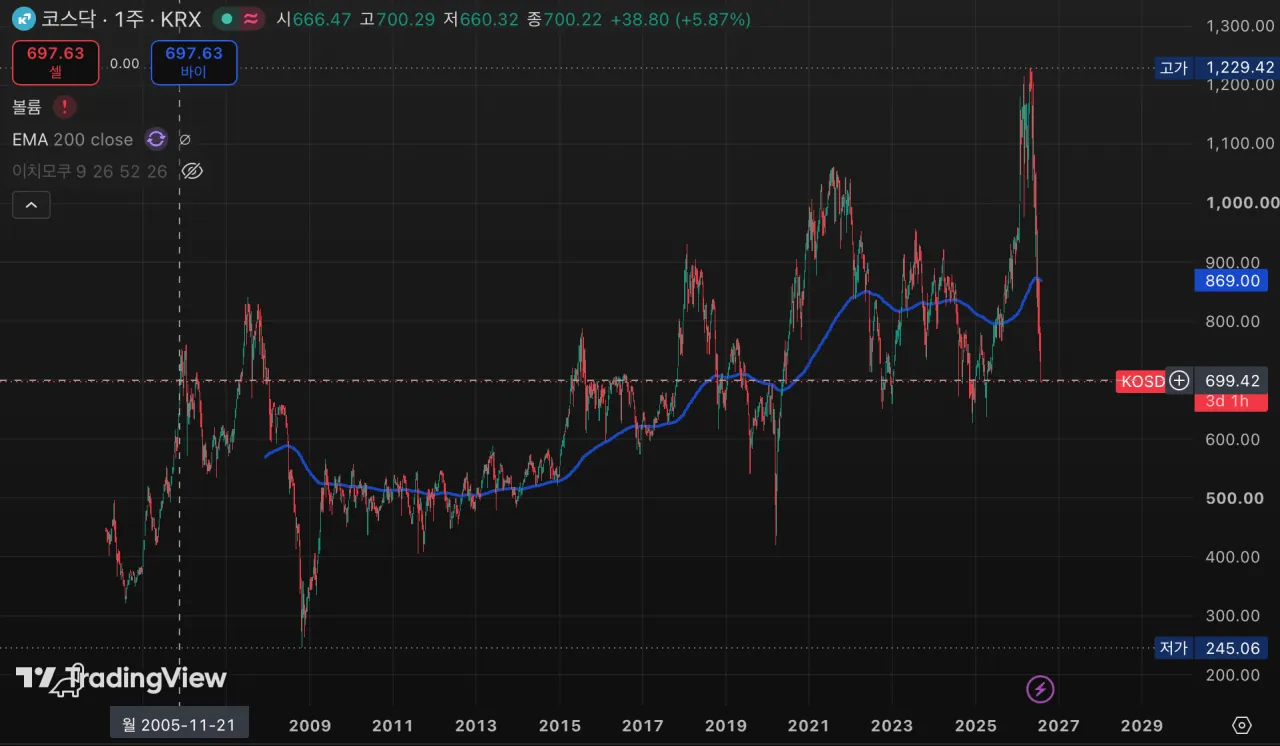Click the KOSDAQ symbol logo icon
1280x746 pixels.
click(x=24, y=19)
